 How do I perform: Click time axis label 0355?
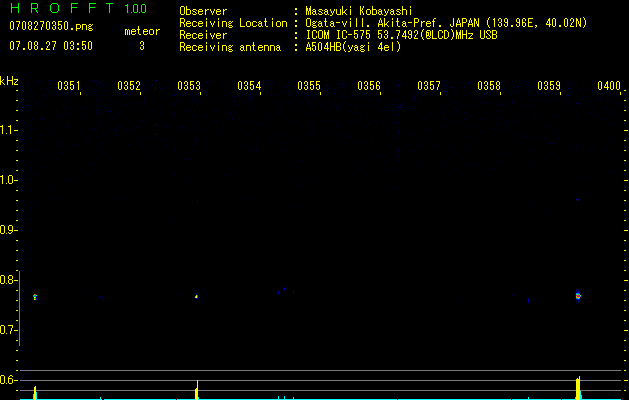pos(309,86)
